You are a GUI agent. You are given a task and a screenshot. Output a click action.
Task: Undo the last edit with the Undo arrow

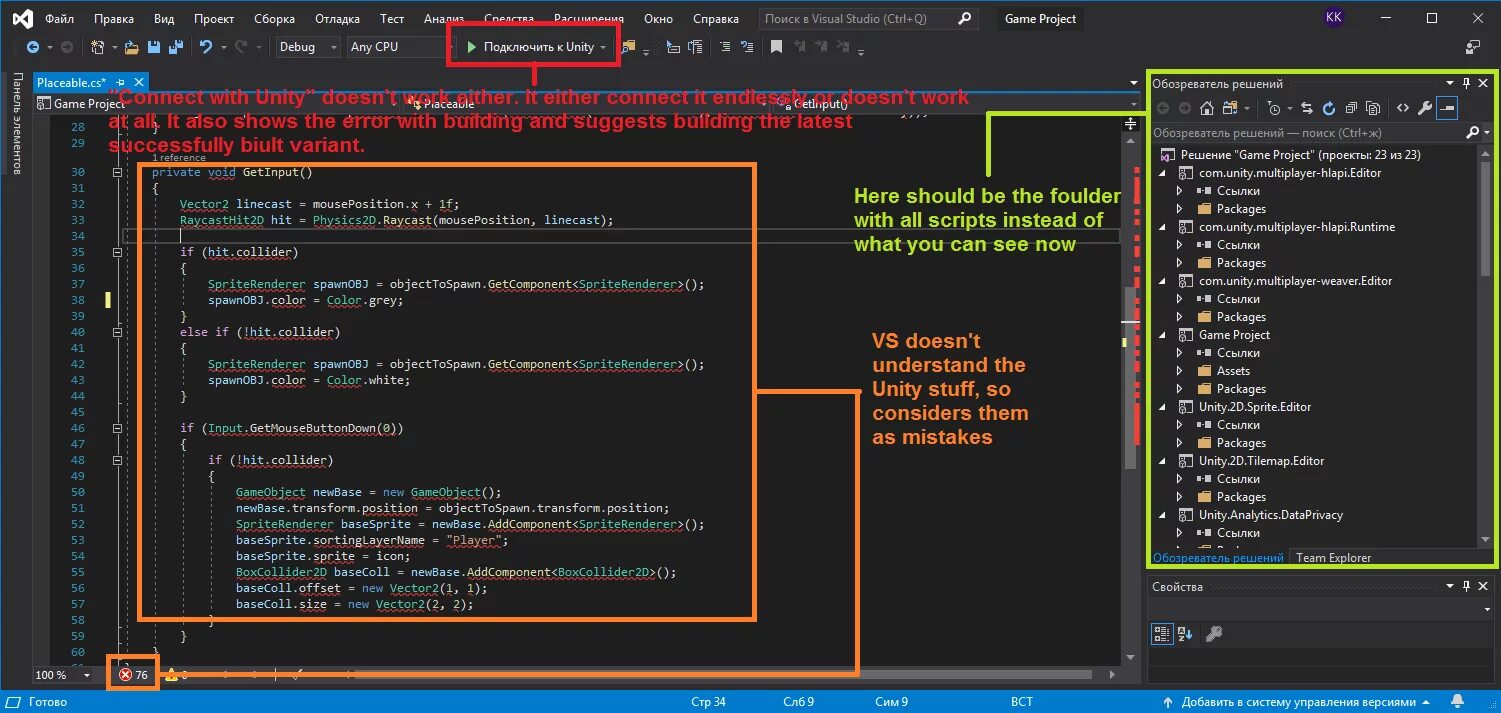206,47
